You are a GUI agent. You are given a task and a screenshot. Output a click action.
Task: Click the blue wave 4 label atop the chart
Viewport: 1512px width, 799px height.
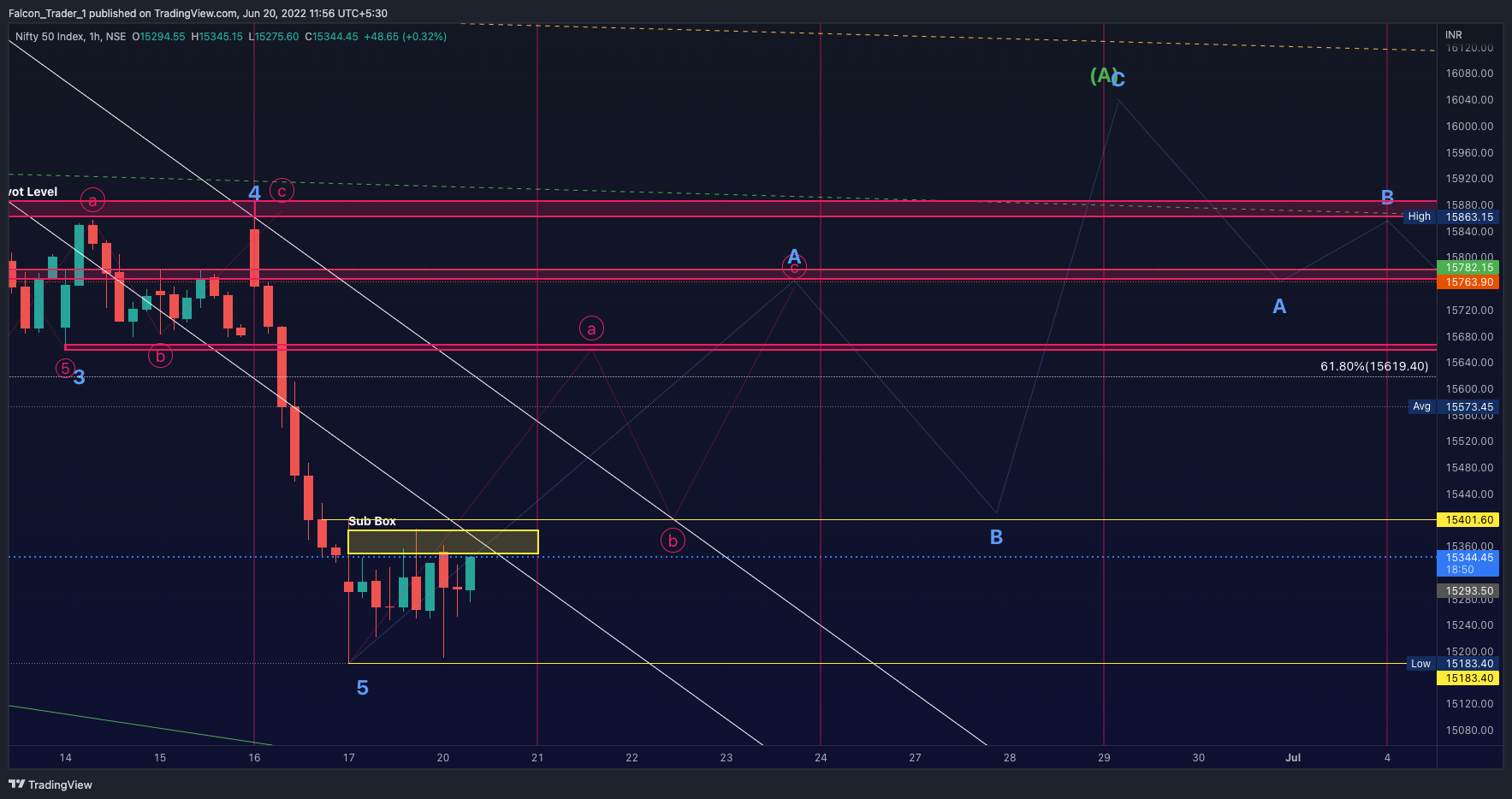click(x=254, y=193)
